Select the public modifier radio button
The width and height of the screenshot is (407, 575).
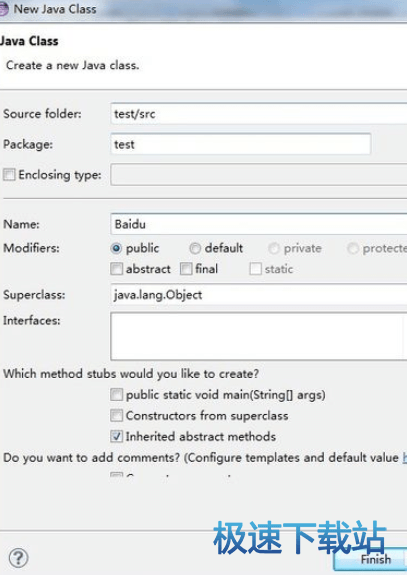(116, 248)
